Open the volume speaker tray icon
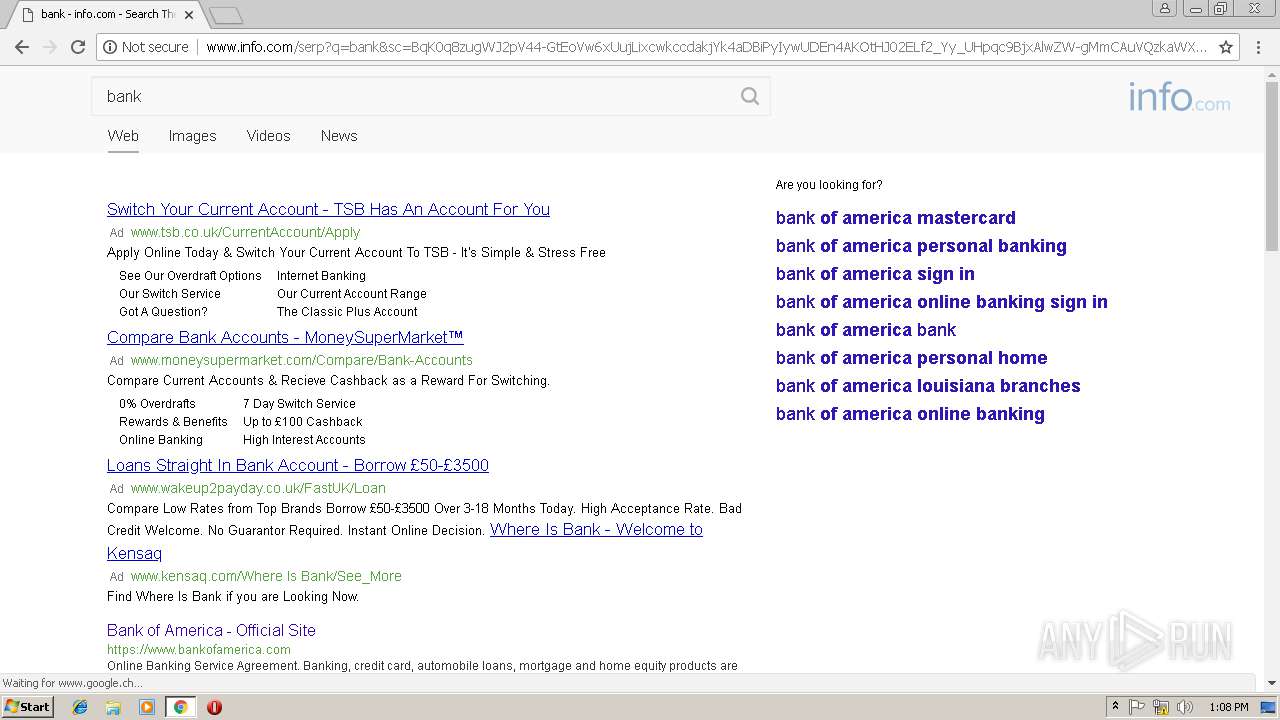 pyautogui.click(x=1185, y=707)
